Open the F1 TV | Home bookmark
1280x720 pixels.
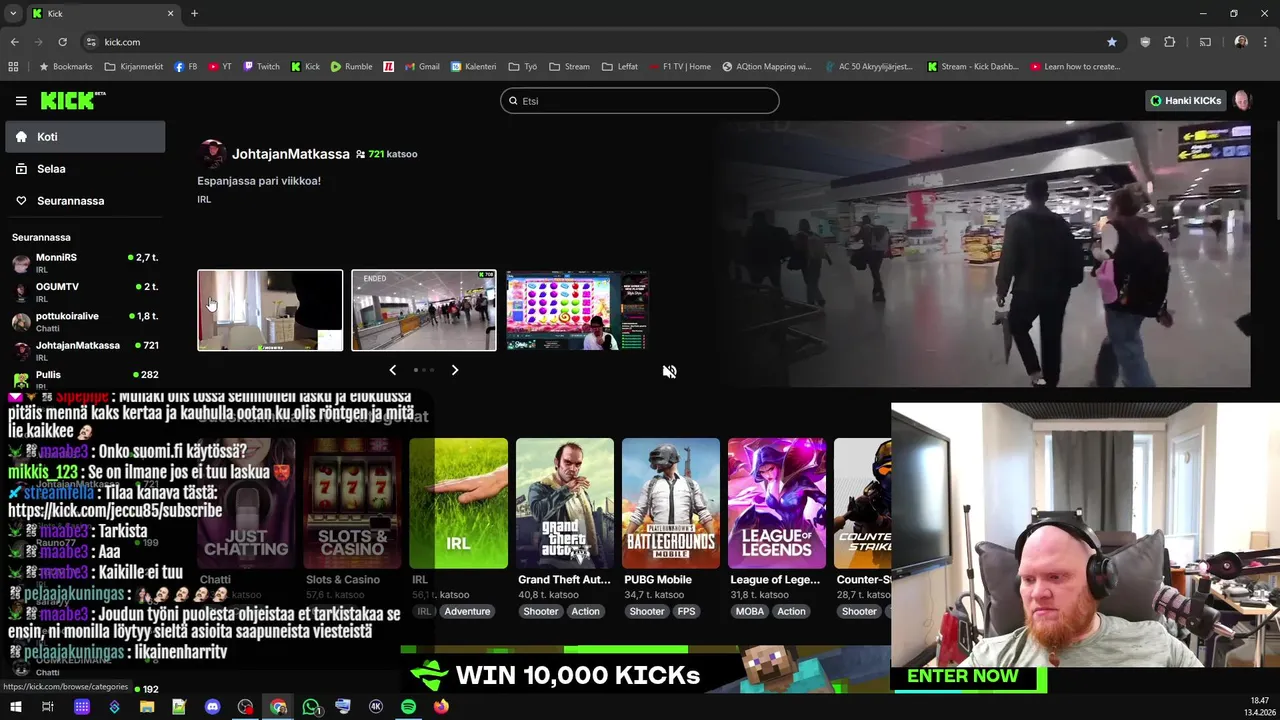tap(680, 67)
